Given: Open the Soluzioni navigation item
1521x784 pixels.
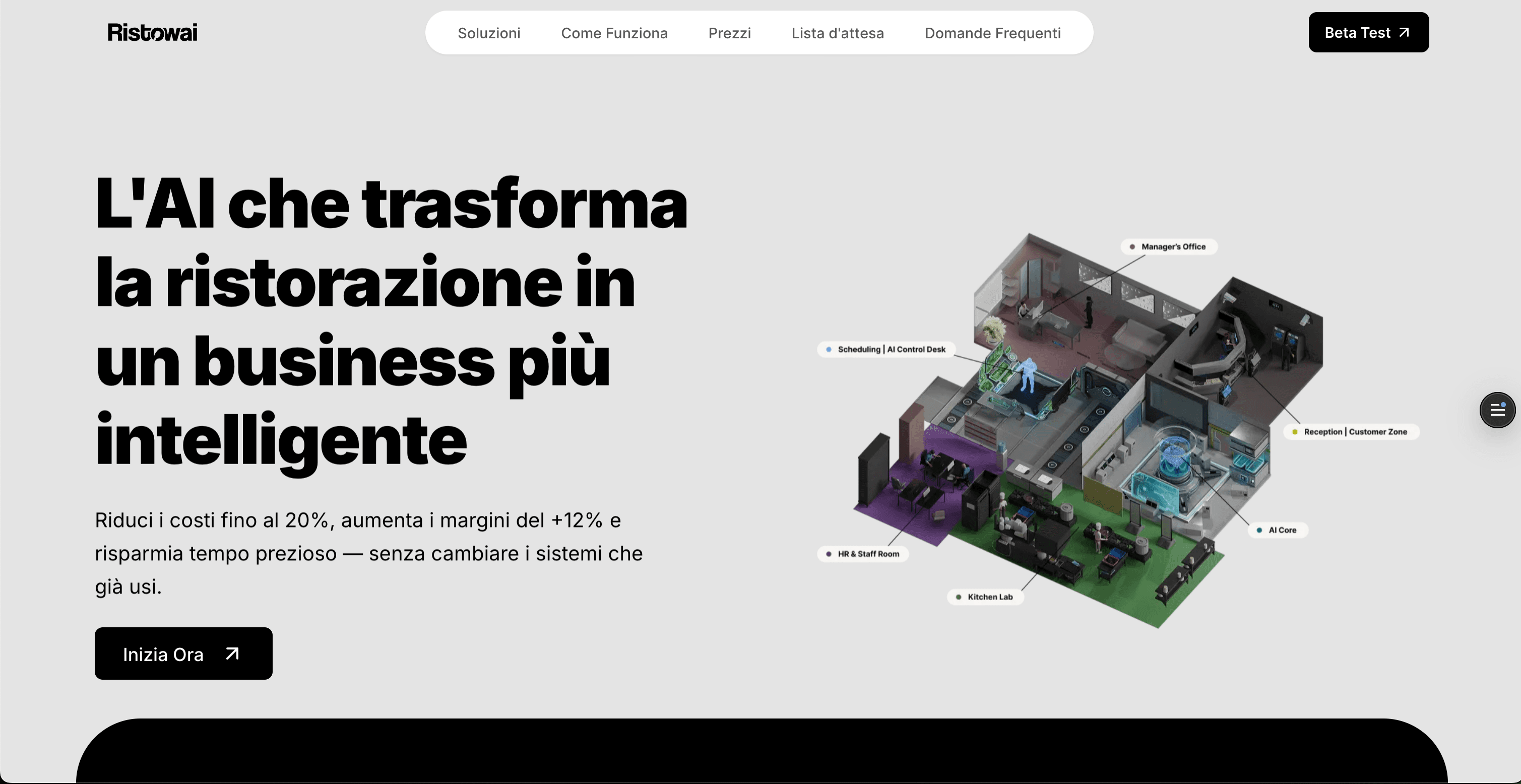Looking at the screenshot, I should 489,33.
